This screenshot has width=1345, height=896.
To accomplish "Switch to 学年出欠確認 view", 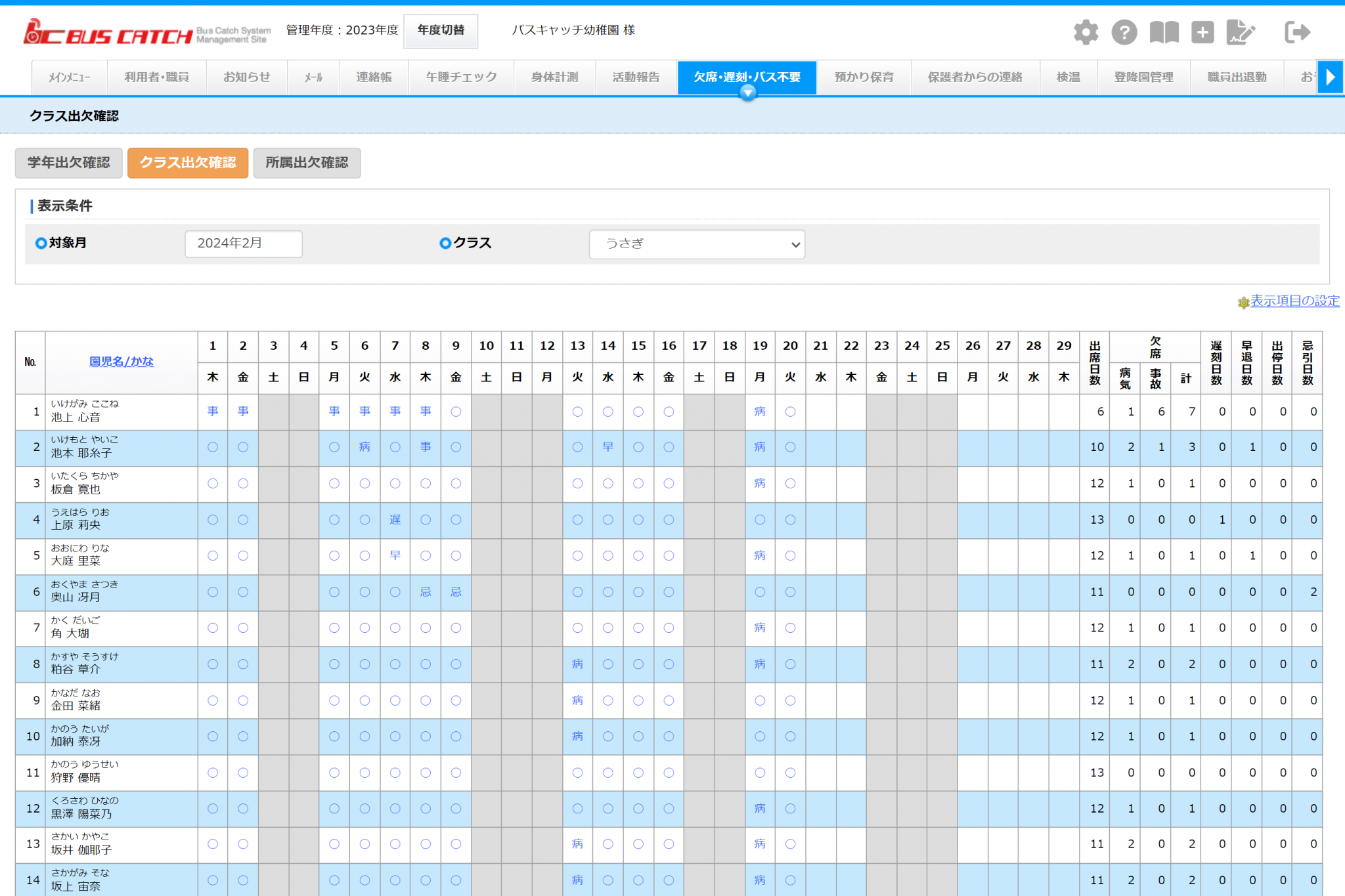I will click(x=69, y=163).
